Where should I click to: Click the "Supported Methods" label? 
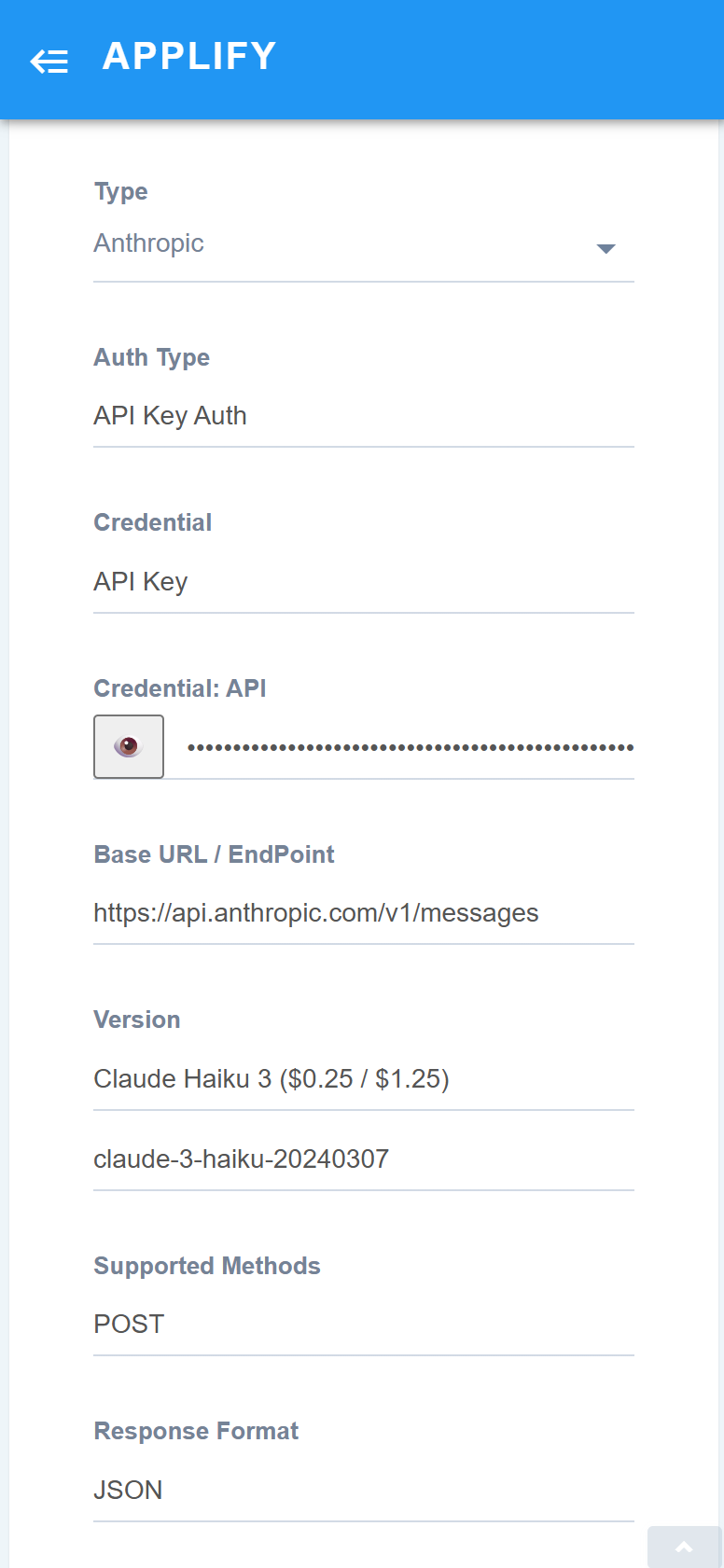tap(207, 1267)
